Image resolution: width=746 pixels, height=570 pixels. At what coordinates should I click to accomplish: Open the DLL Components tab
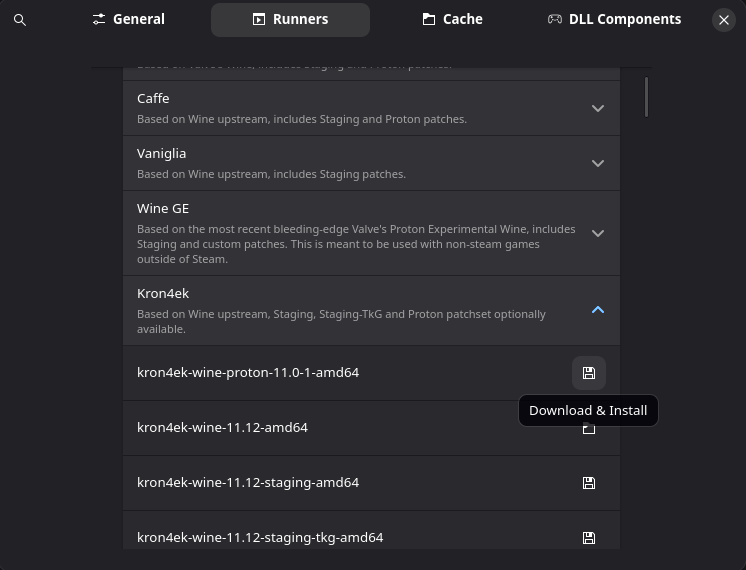pos(614,20)
